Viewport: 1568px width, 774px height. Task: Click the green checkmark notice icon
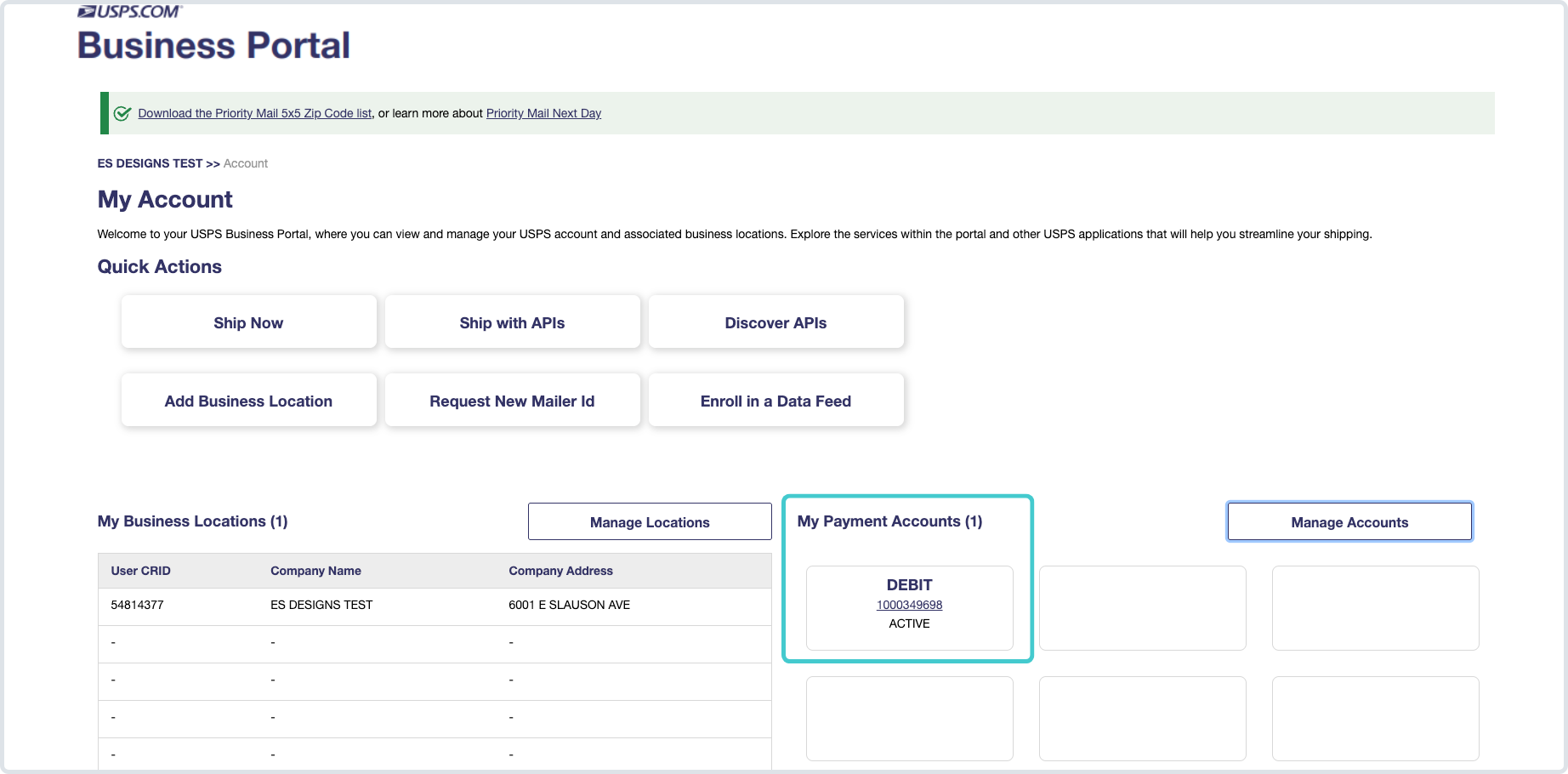click(122, 113)
